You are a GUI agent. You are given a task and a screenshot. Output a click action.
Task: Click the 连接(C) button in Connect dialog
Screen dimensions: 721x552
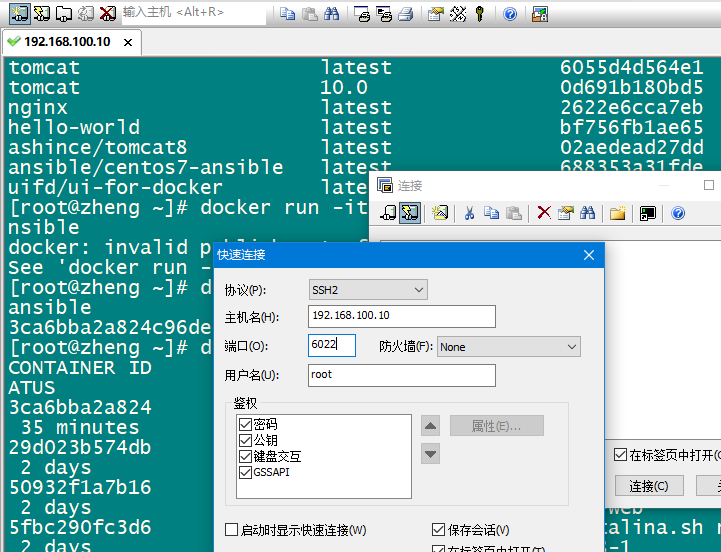coord(649,486)
